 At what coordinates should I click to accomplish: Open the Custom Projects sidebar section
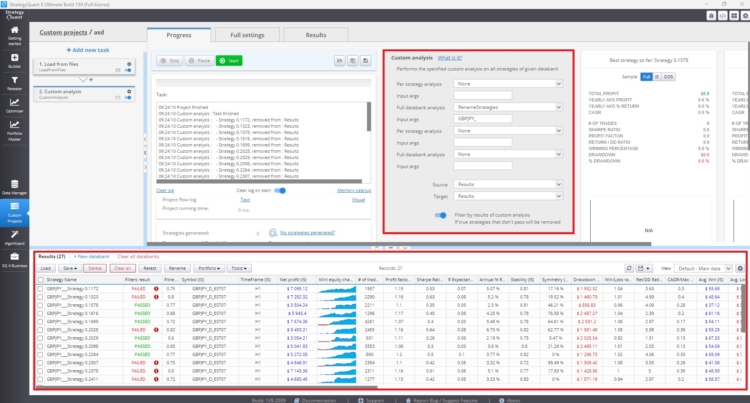(x=14, y=213)
